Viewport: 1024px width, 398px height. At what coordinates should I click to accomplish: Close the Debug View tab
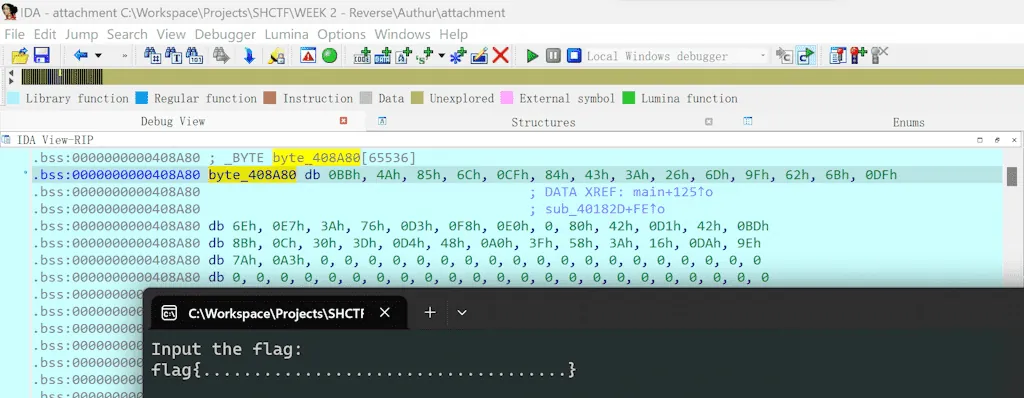click(344, 121)
